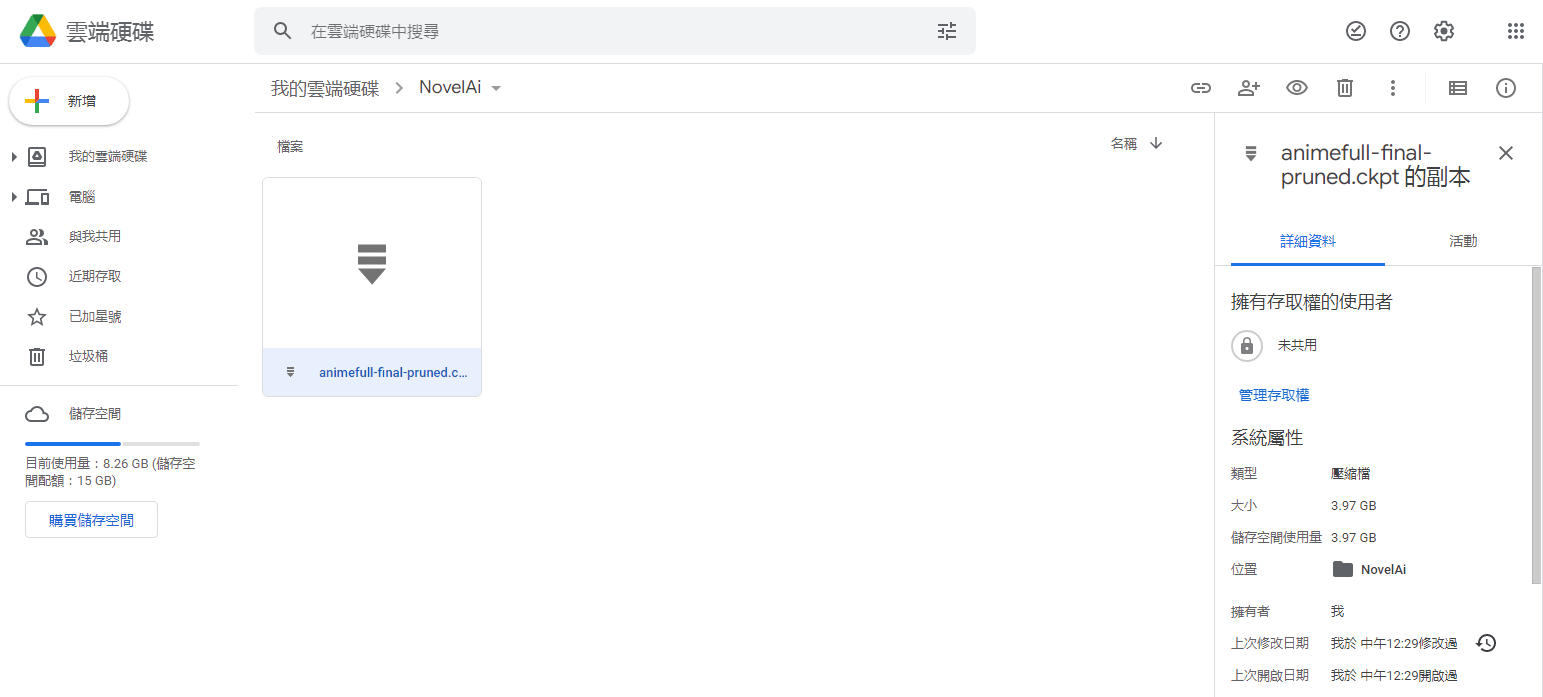Screen dimensions: 1543x697
Task: Expand 電腦 tree item in sidebar
Action: (14, 197)
